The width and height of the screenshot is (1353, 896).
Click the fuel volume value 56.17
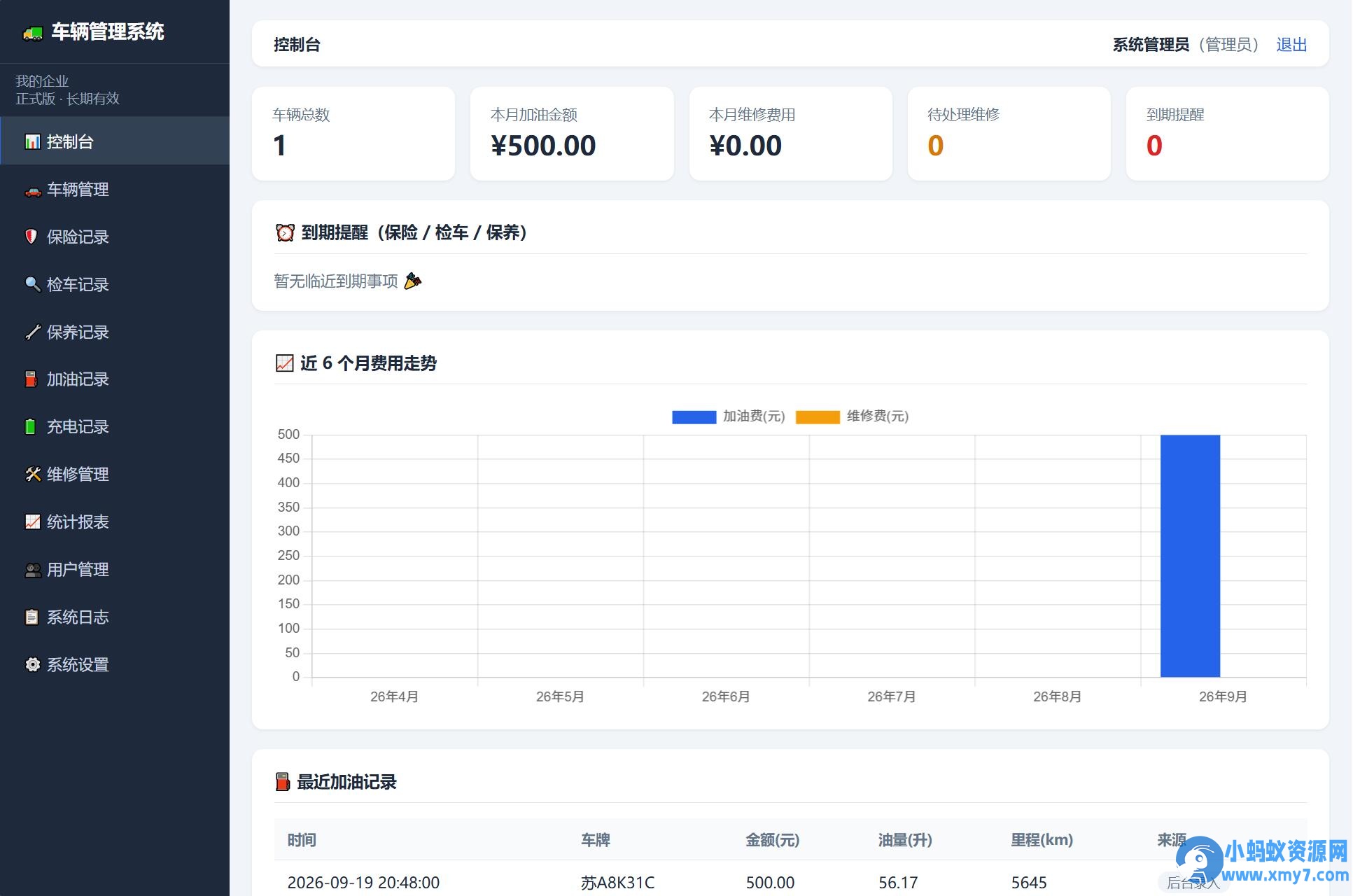pyautogui.click(x=898, y=883)
